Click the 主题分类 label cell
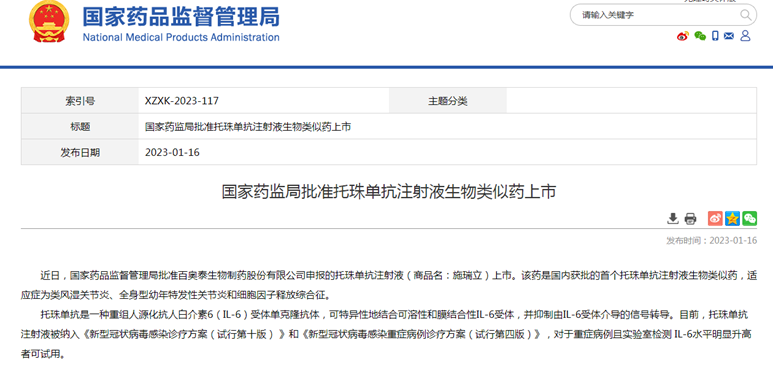Image resolution: width=773 pixels, height=370 pixels. tap(448, 101)
